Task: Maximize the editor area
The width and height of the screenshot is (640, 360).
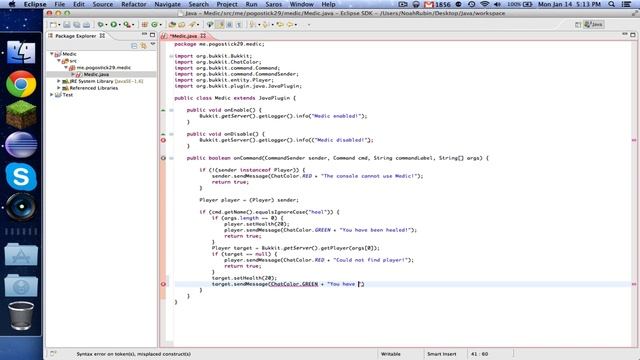Action: tap(633, 35)
